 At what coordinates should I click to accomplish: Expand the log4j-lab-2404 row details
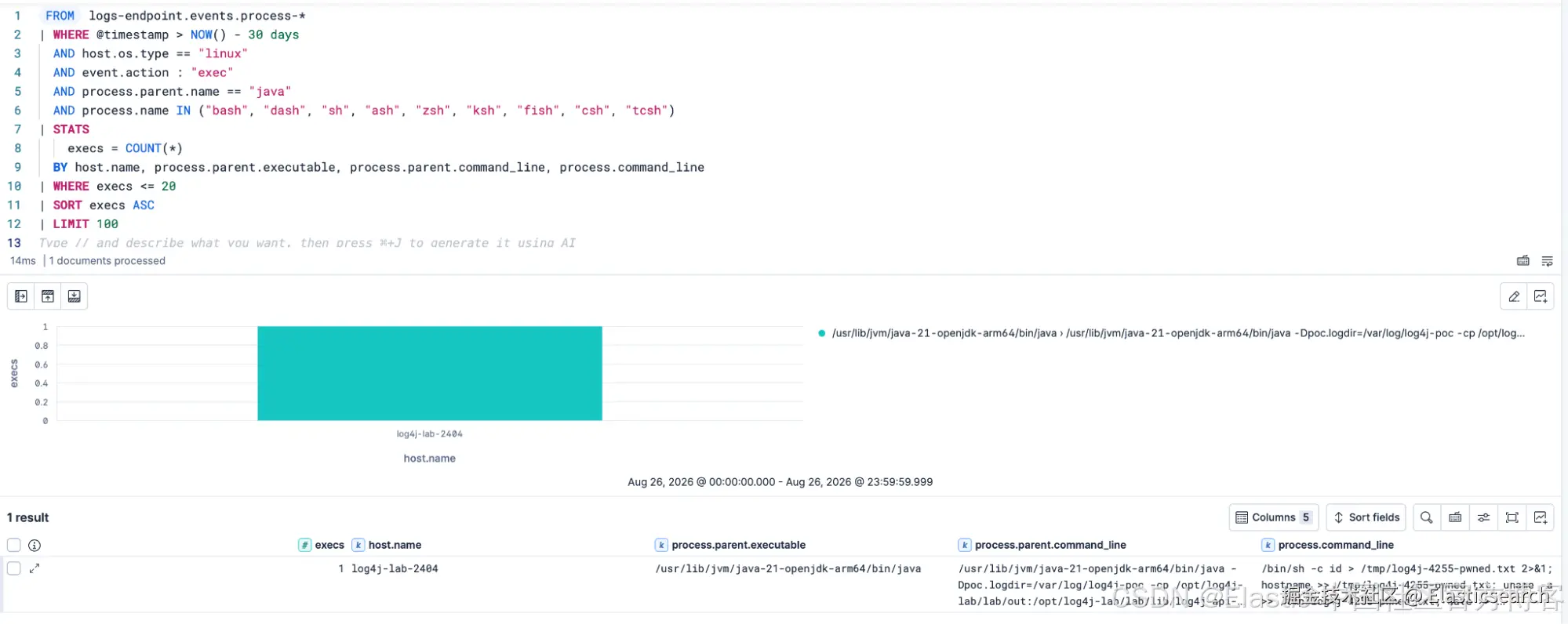coord(35,568)
